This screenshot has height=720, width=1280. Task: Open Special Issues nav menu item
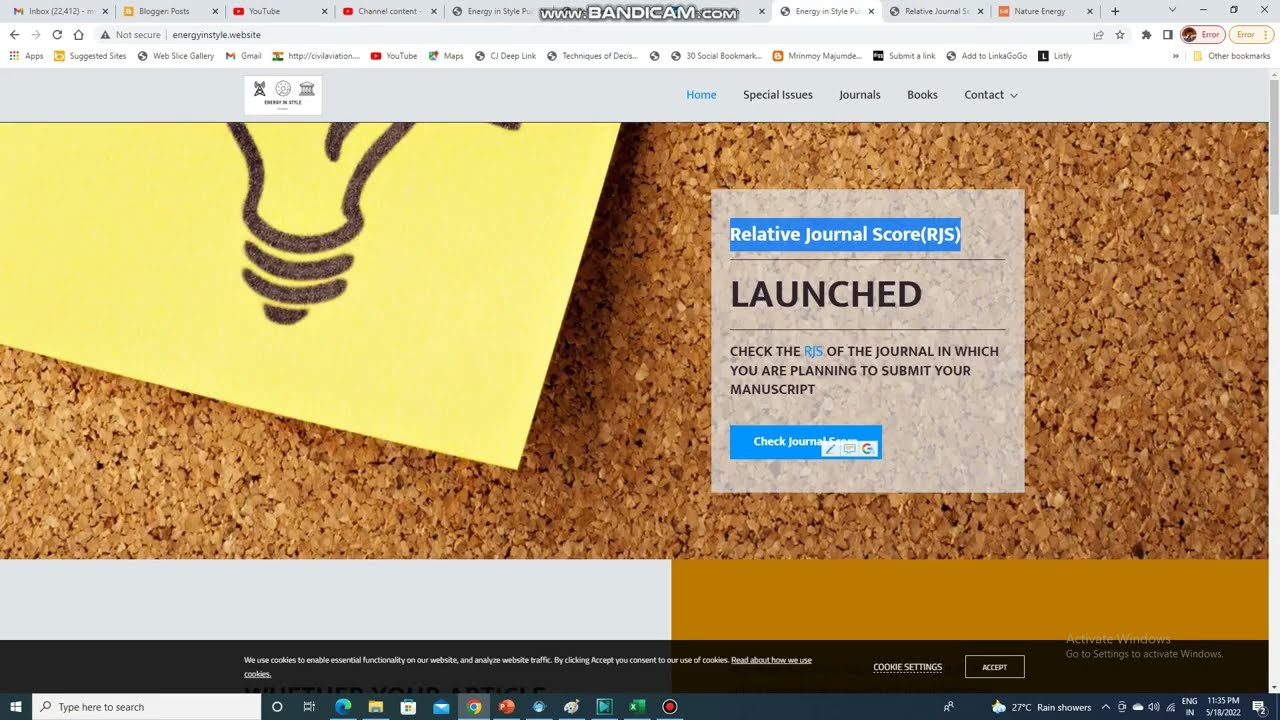pos(778,95)
